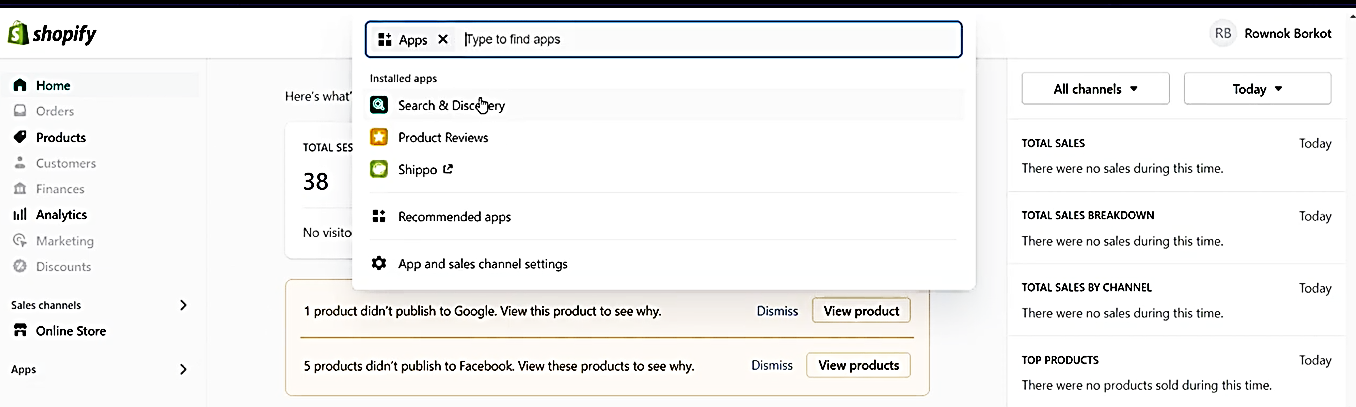Screen dimensions: 1356x407
Task: Click Shippo external link icon
Action: [x=448, y=169]
